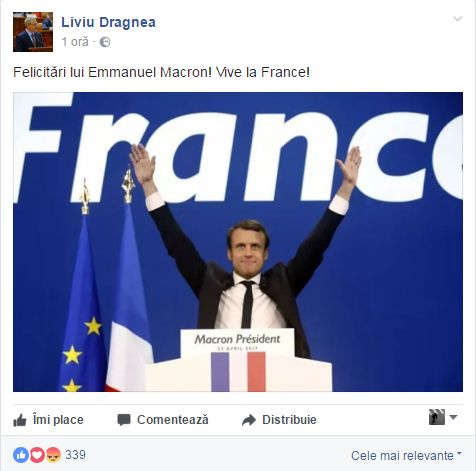This screenshot has width=476, height=471.
Task: Click the Îmi place button label
Action: coord(58,420)
